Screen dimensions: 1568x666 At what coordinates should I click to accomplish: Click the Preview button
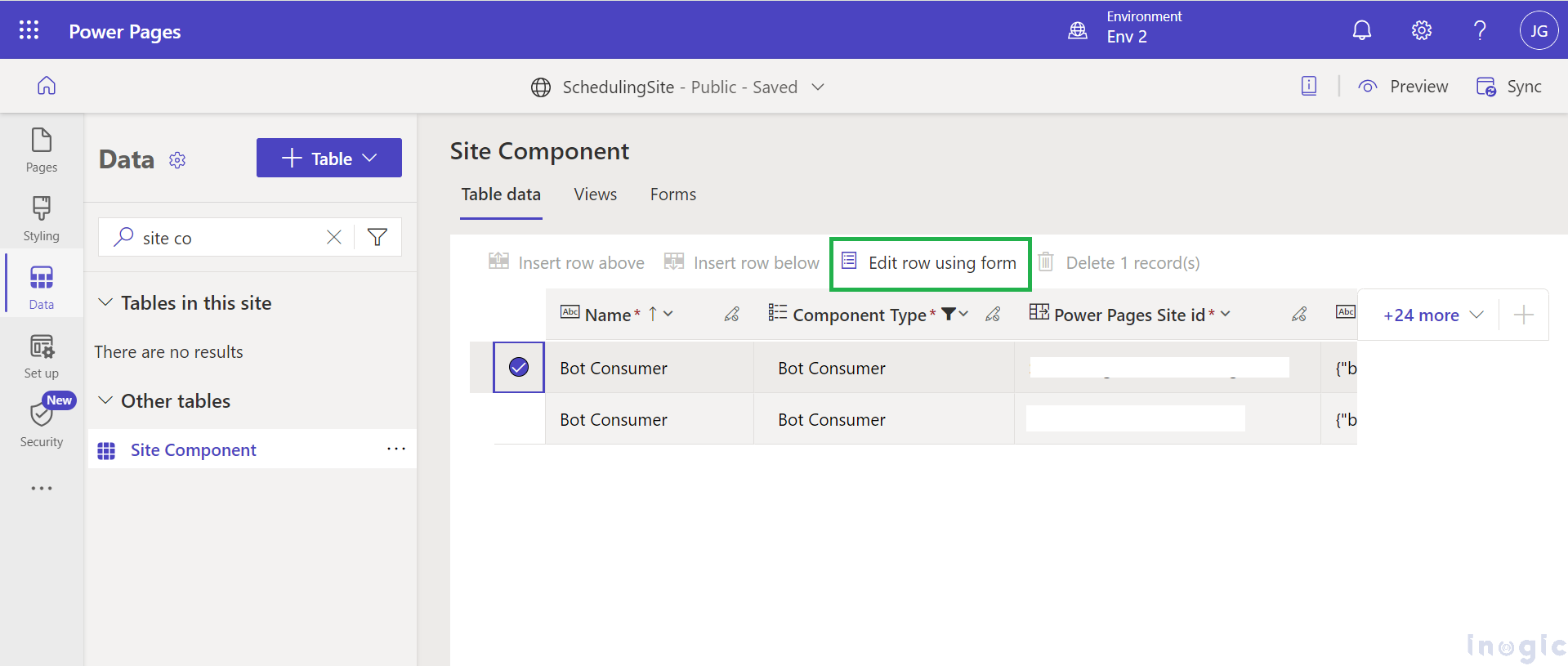[x=1403, y=87]
